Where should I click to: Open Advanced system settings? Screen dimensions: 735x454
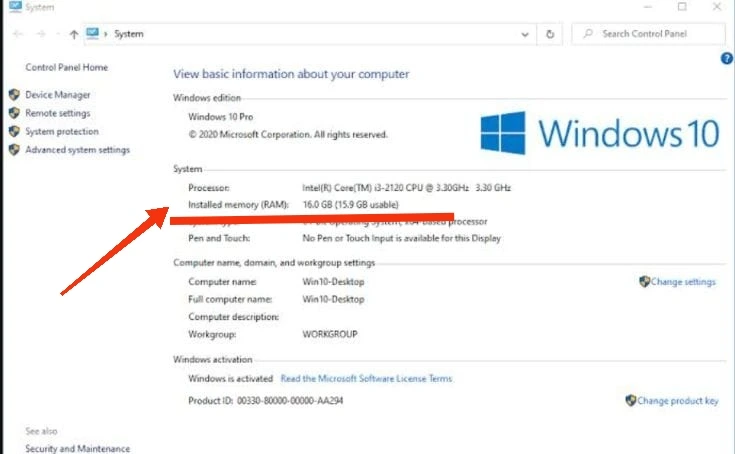pyautogui.click(x=77, y=150)
